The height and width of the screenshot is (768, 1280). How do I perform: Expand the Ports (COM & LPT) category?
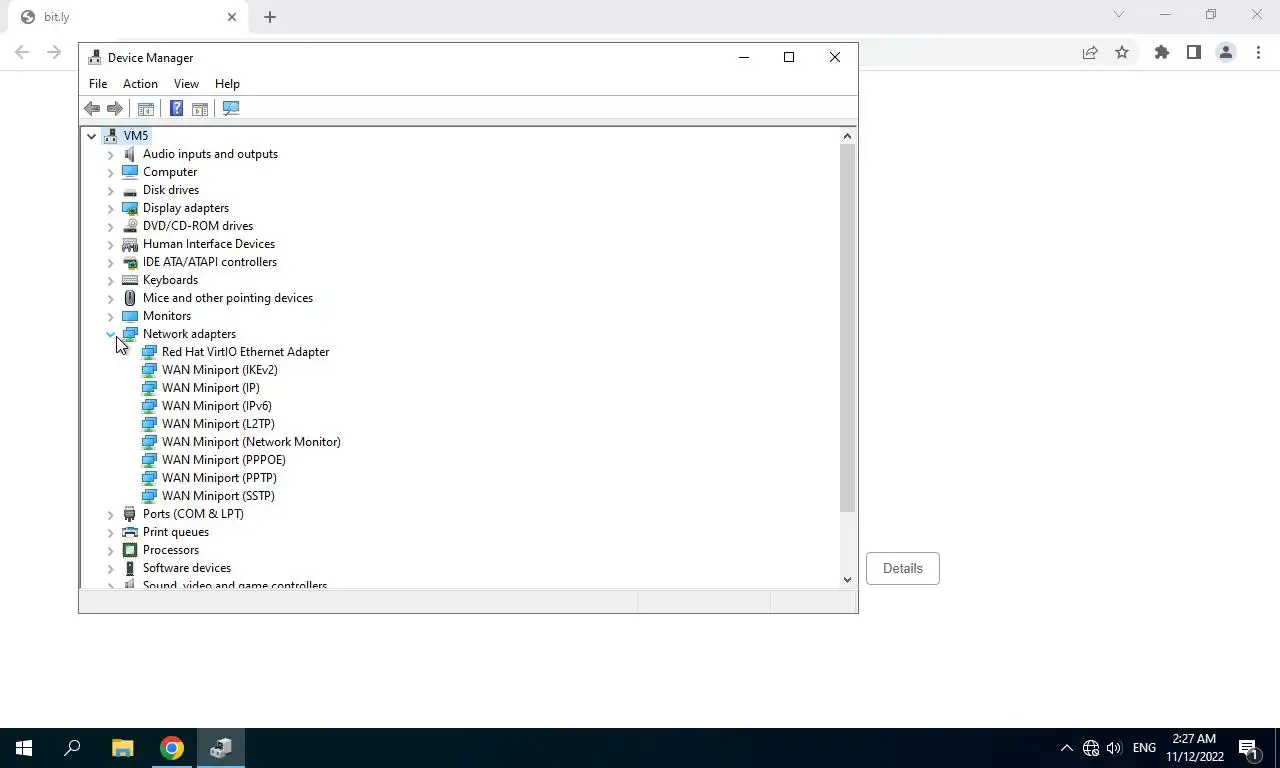click(x=110, y=514)
